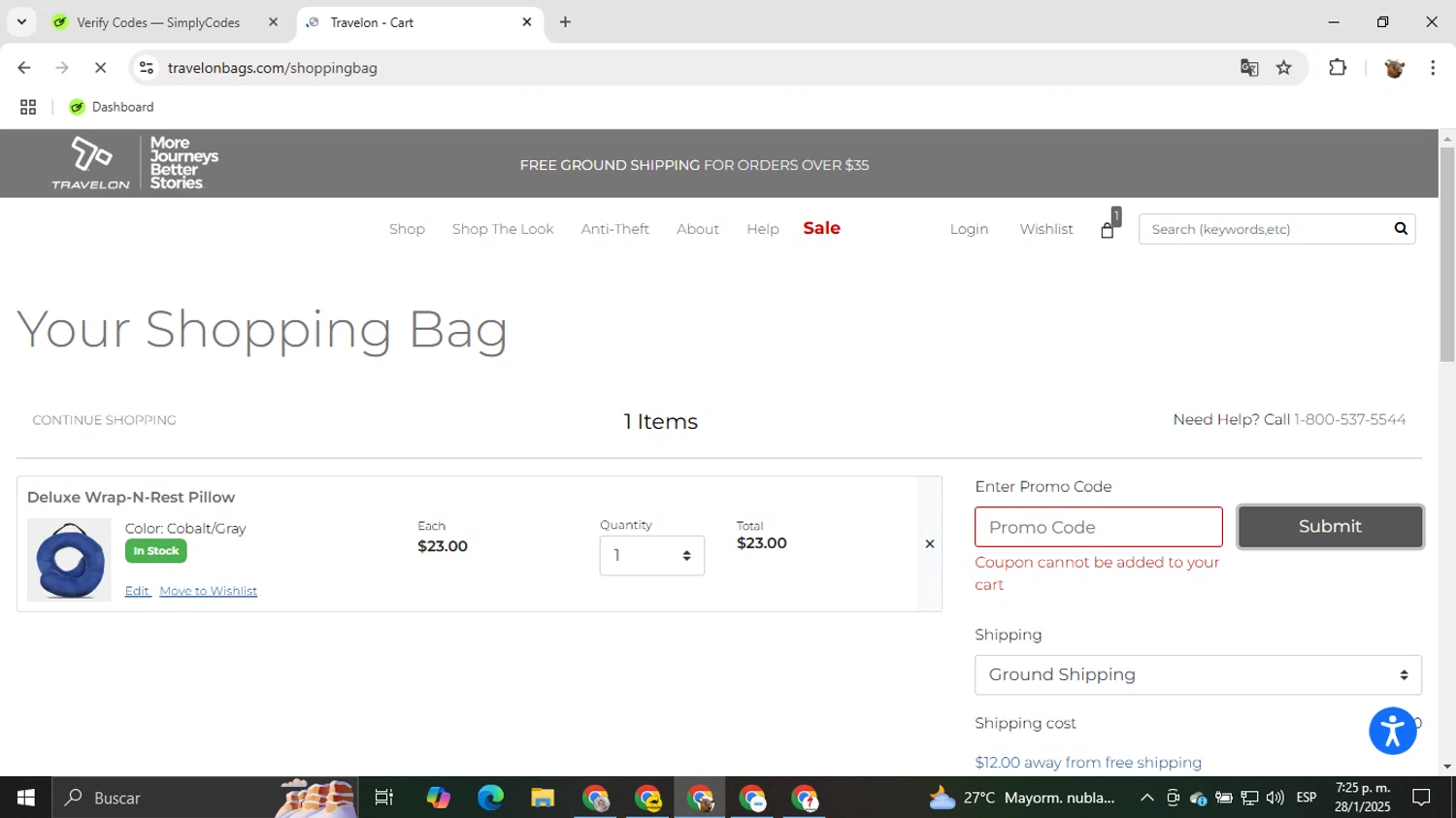Launch Microsoft Edge from taskbar
Screen dimensions: 1456x818
[490, 798]
